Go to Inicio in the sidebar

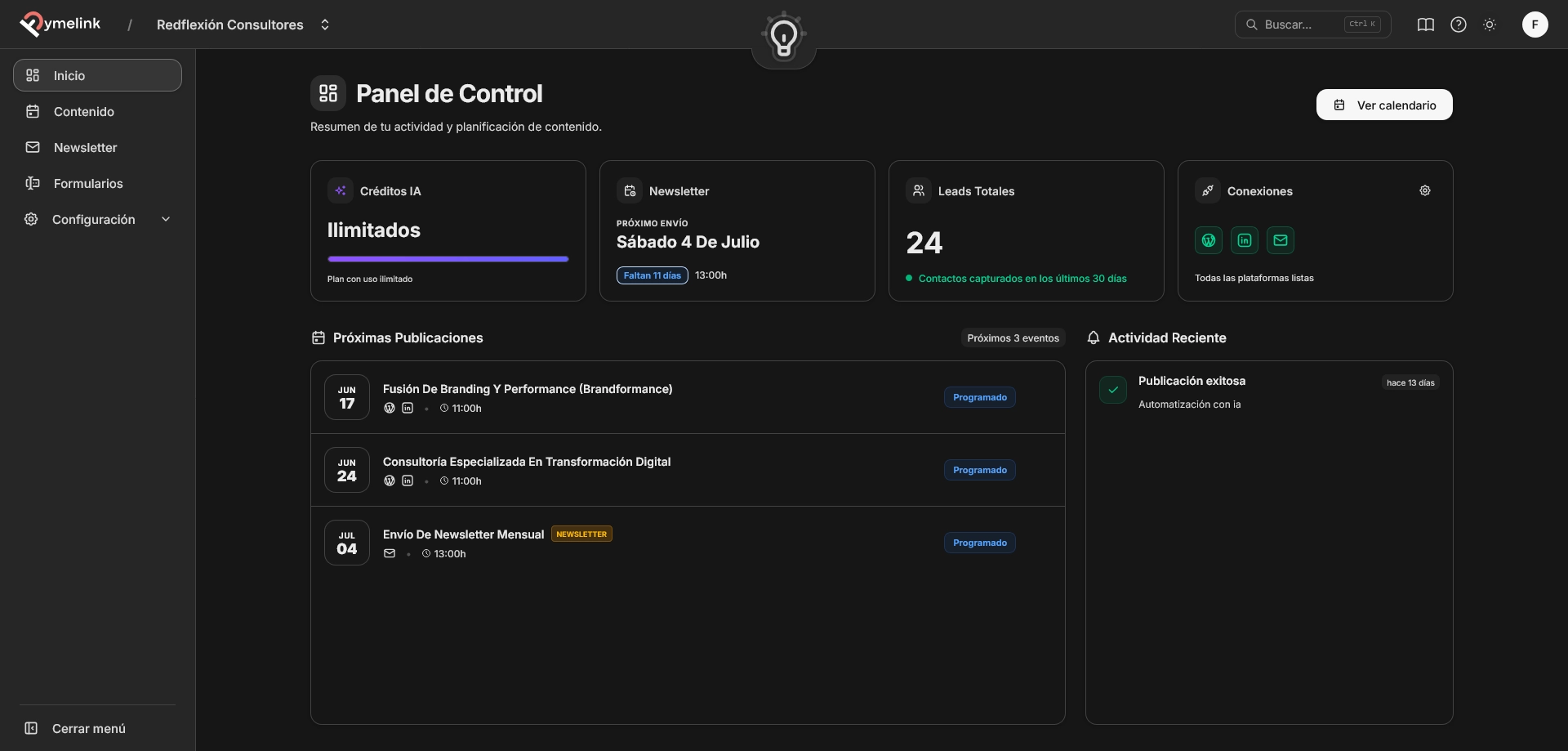[x=97, y=75]
